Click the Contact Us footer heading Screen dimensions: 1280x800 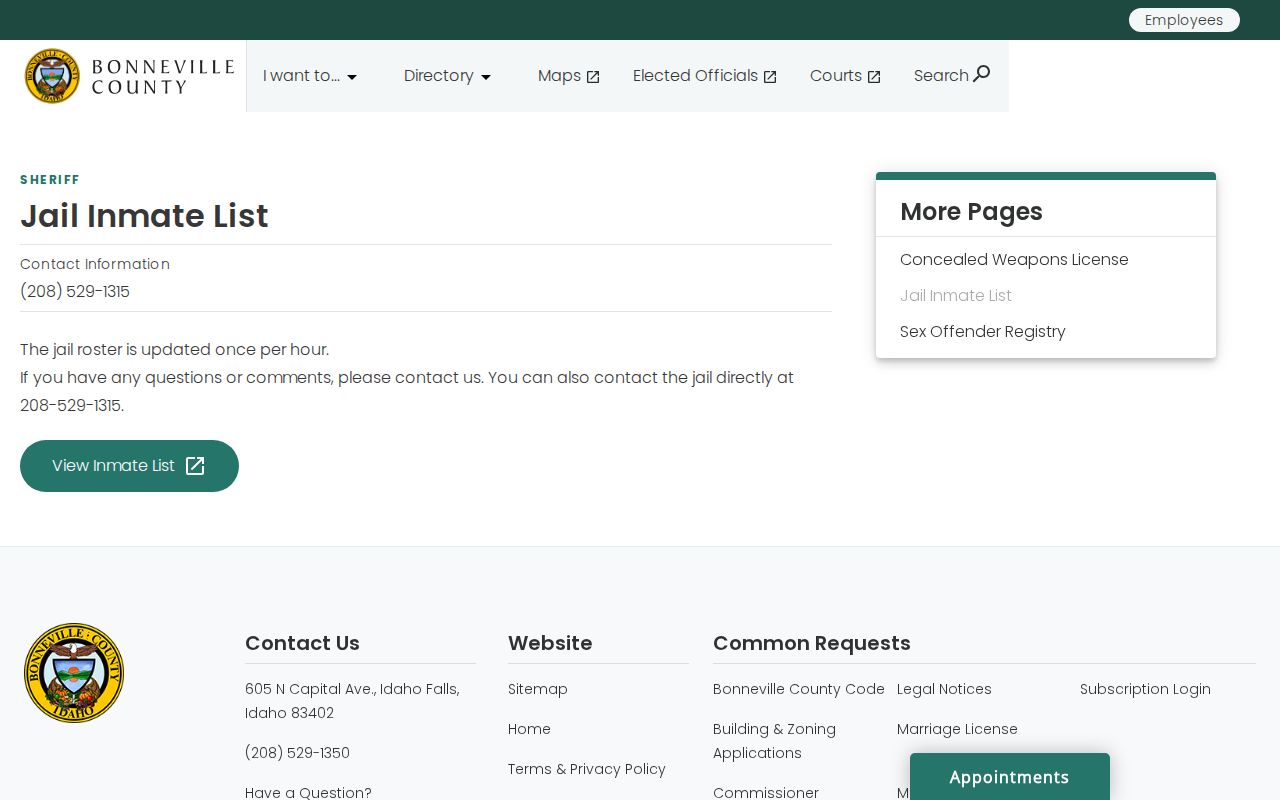pos(302,643)
